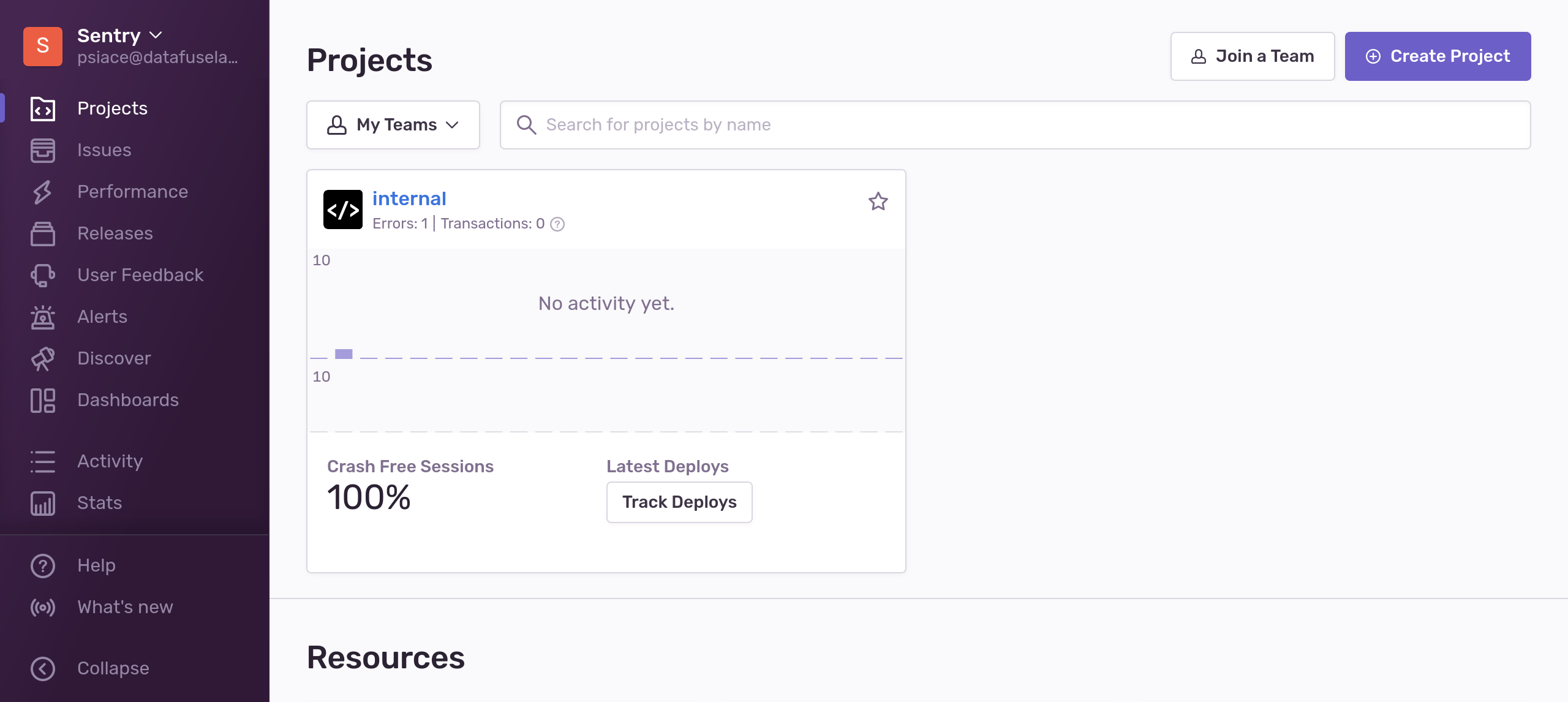
Task: Open the My Teams filter dropdown
Action: click(393, 125)
